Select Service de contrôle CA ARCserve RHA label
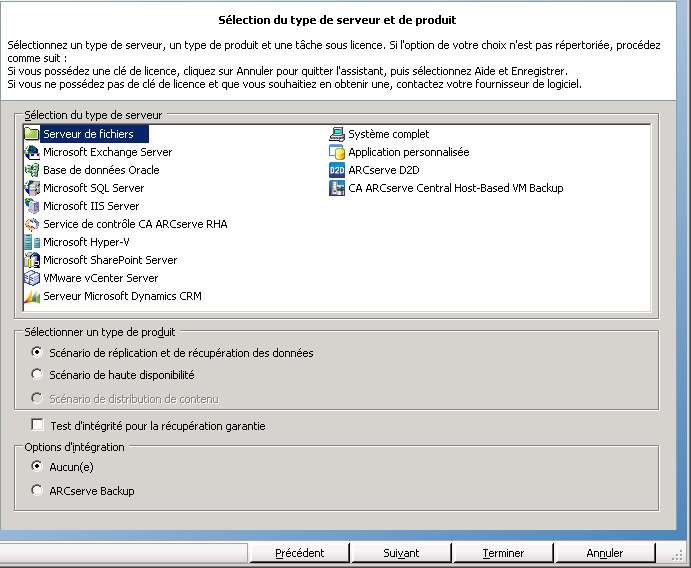This screenshot has width=691, height=568. tap(135, 224)
